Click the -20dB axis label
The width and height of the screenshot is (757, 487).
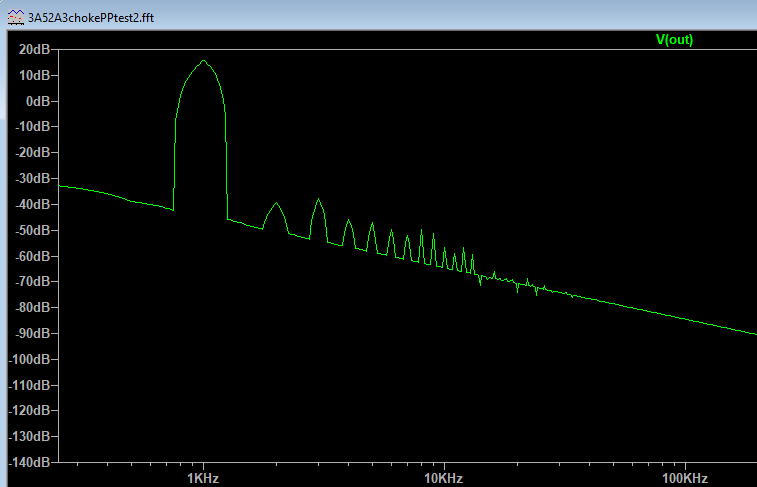[x=32, y=153]
